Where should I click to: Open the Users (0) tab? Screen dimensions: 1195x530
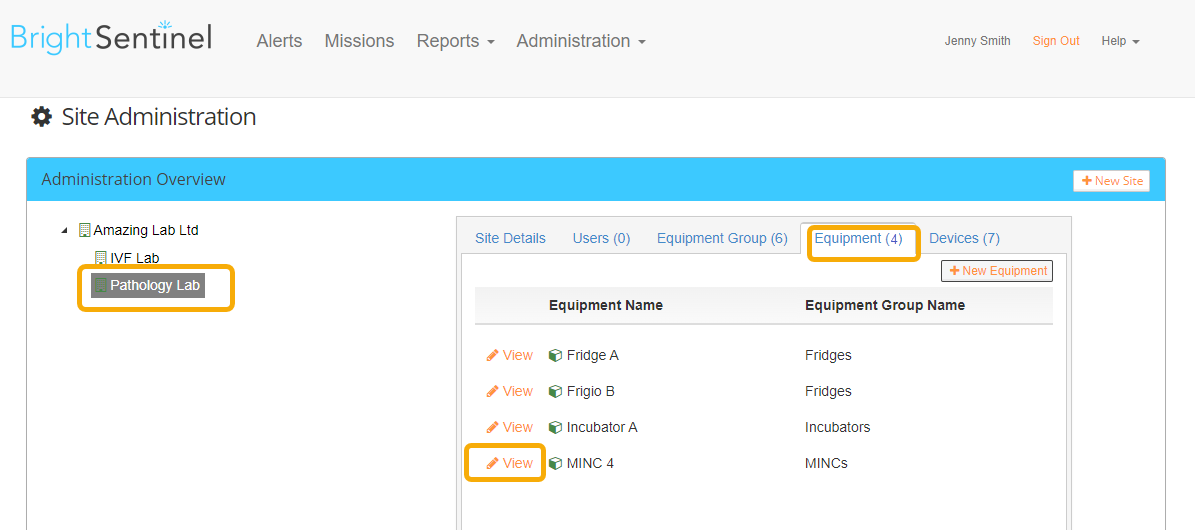(601, 239)
